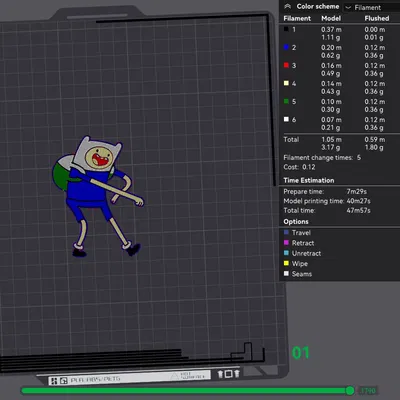Click filament 5 model weight 0.30 g
The image size is (400, 400).
(x=331, y=110)
